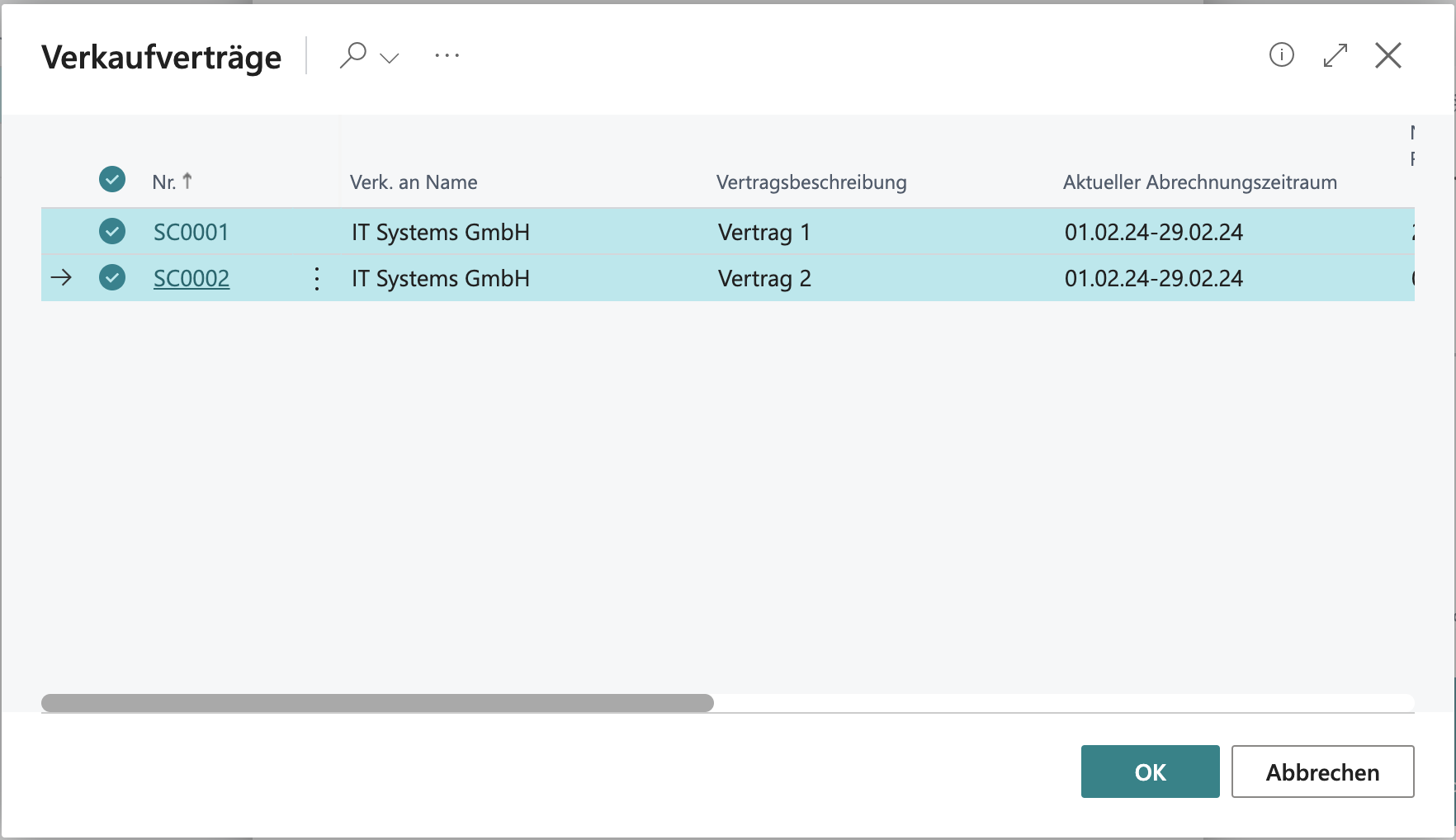The width and height of the screenshot is (1456, 840).
Task: Select IT Systems GmbH in SC0002 row
Action: click(441, 278)
